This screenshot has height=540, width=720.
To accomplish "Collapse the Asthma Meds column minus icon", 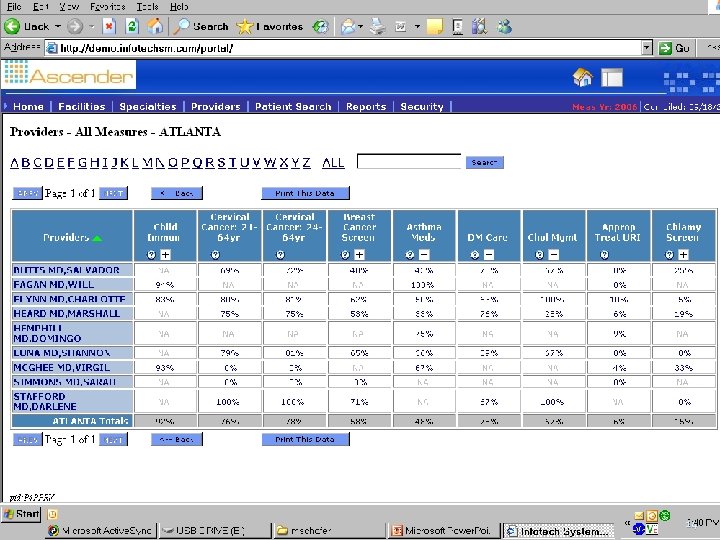I will pyautogui.click(x=424, y=255).
